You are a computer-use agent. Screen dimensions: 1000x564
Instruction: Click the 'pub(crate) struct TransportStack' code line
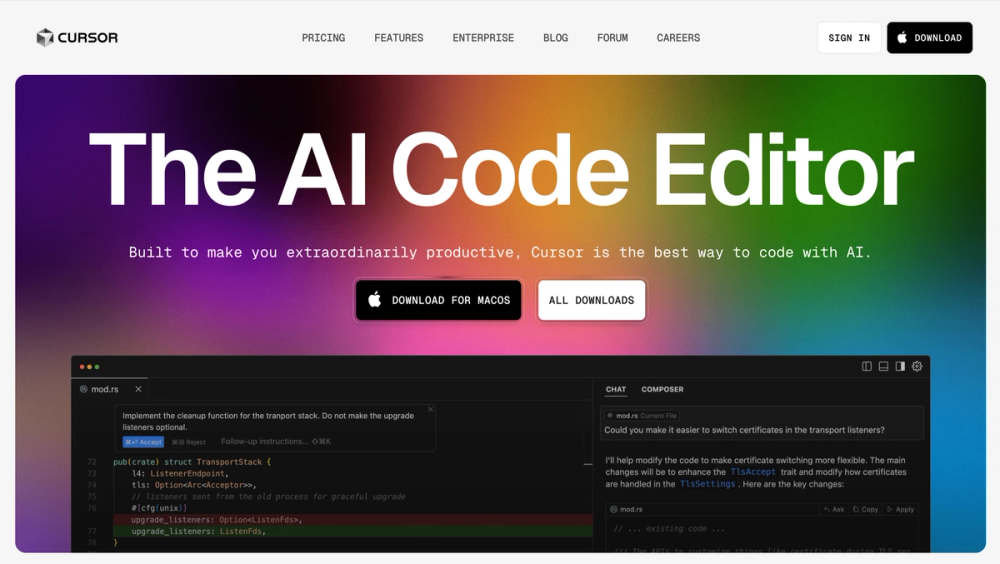(192, 462)
